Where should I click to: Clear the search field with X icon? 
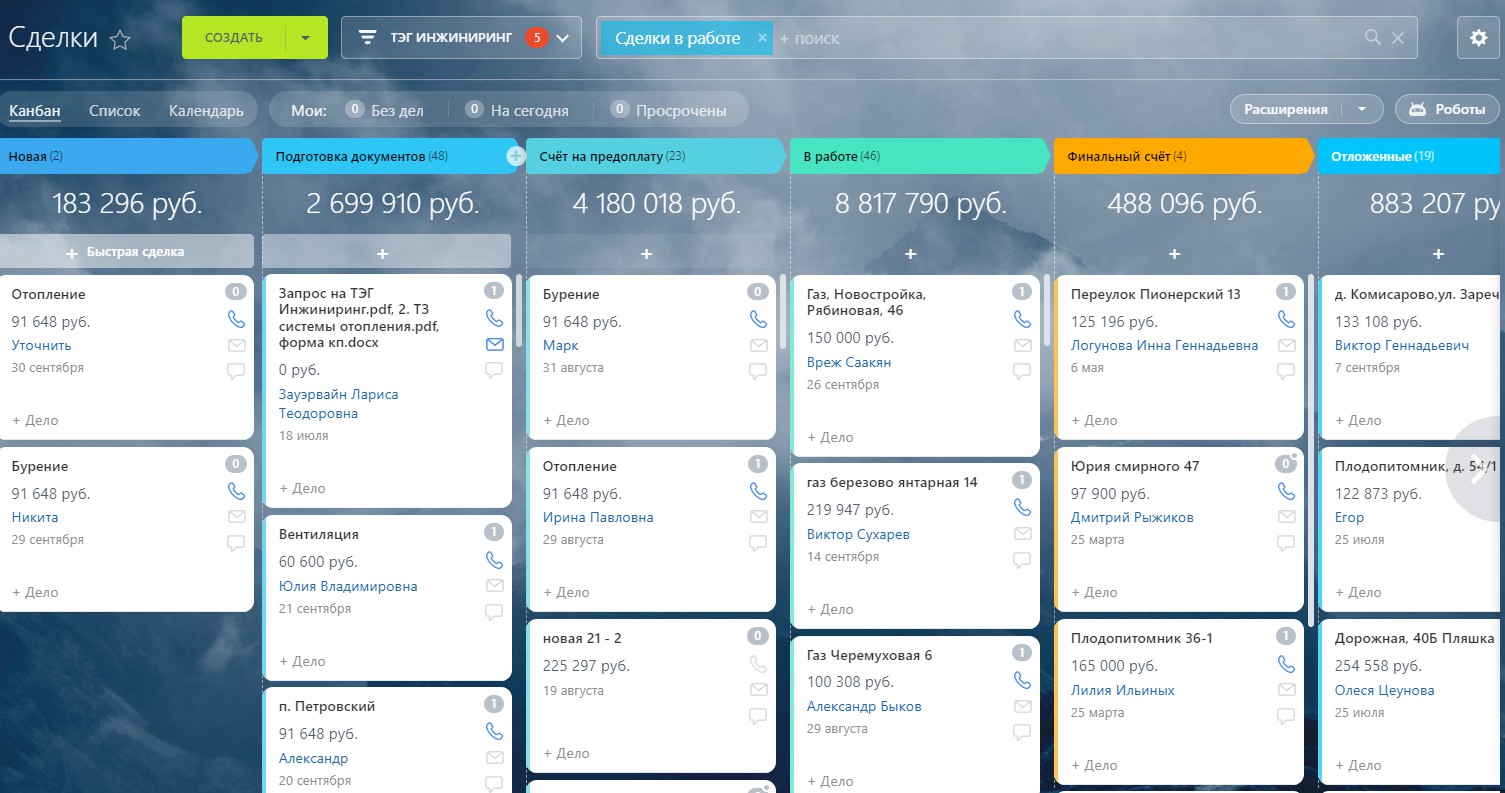click(x=1398, y=38)
